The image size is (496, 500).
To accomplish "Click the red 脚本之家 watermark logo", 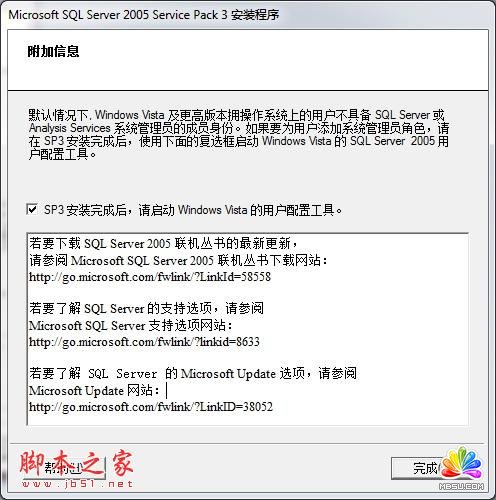I will 76,464.
